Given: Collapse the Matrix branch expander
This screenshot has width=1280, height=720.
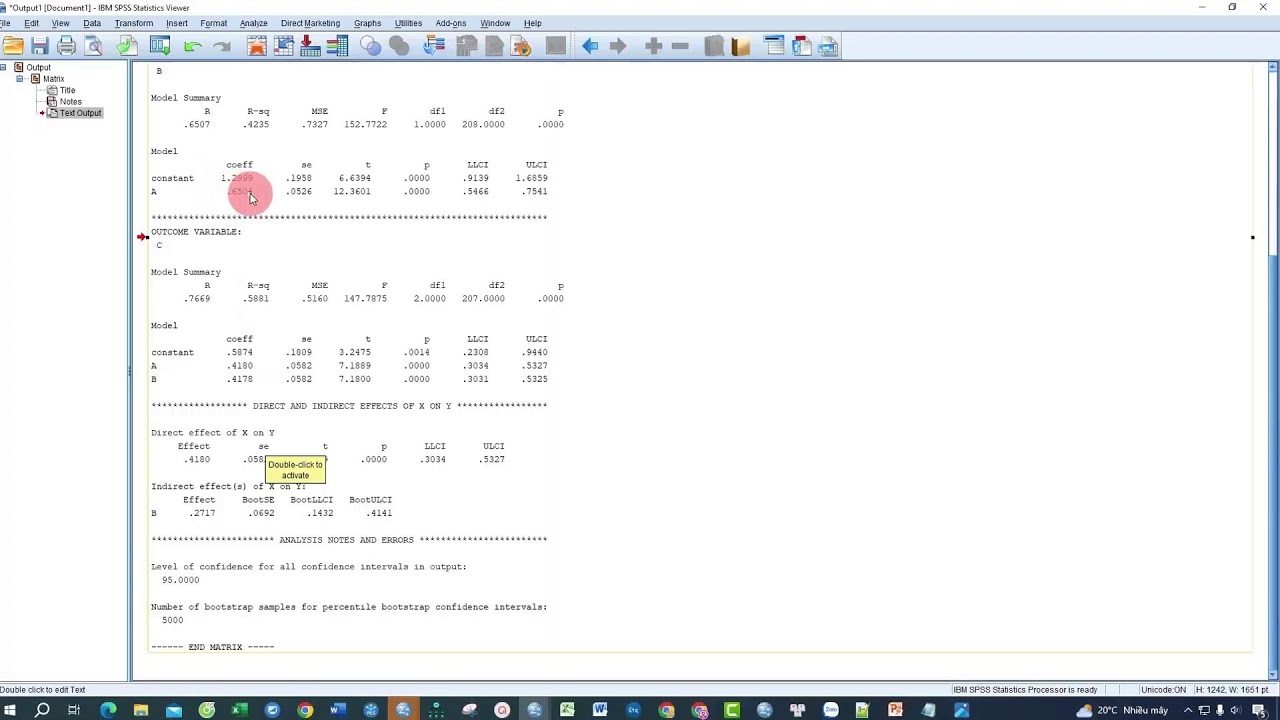Looking at the screenshot, I should tap(19, 79).
